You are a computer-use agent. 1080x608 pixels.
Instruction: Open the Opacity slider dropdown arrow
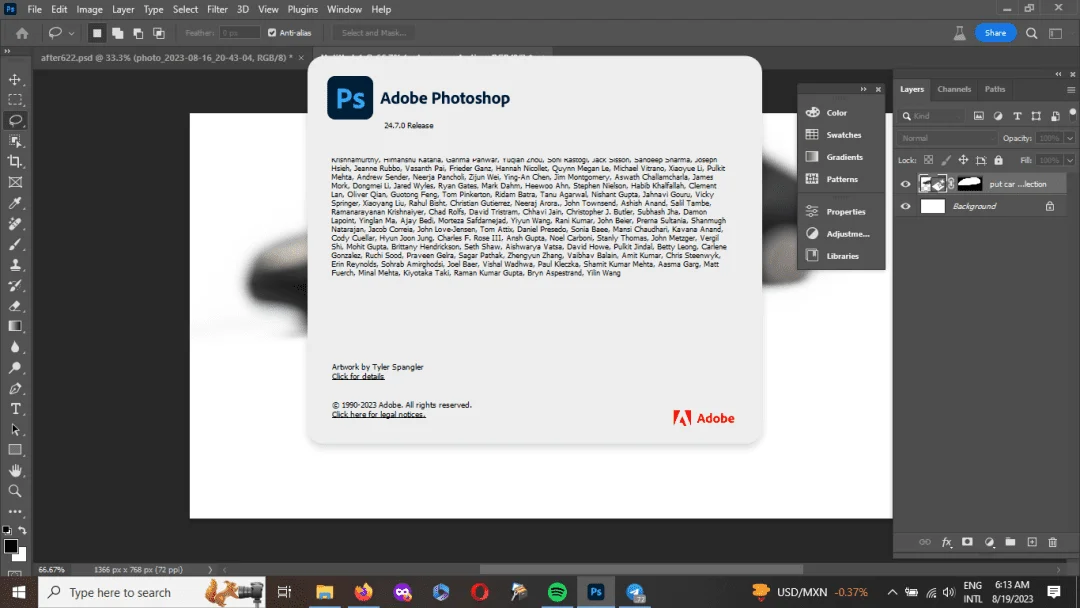[1070, 138]
